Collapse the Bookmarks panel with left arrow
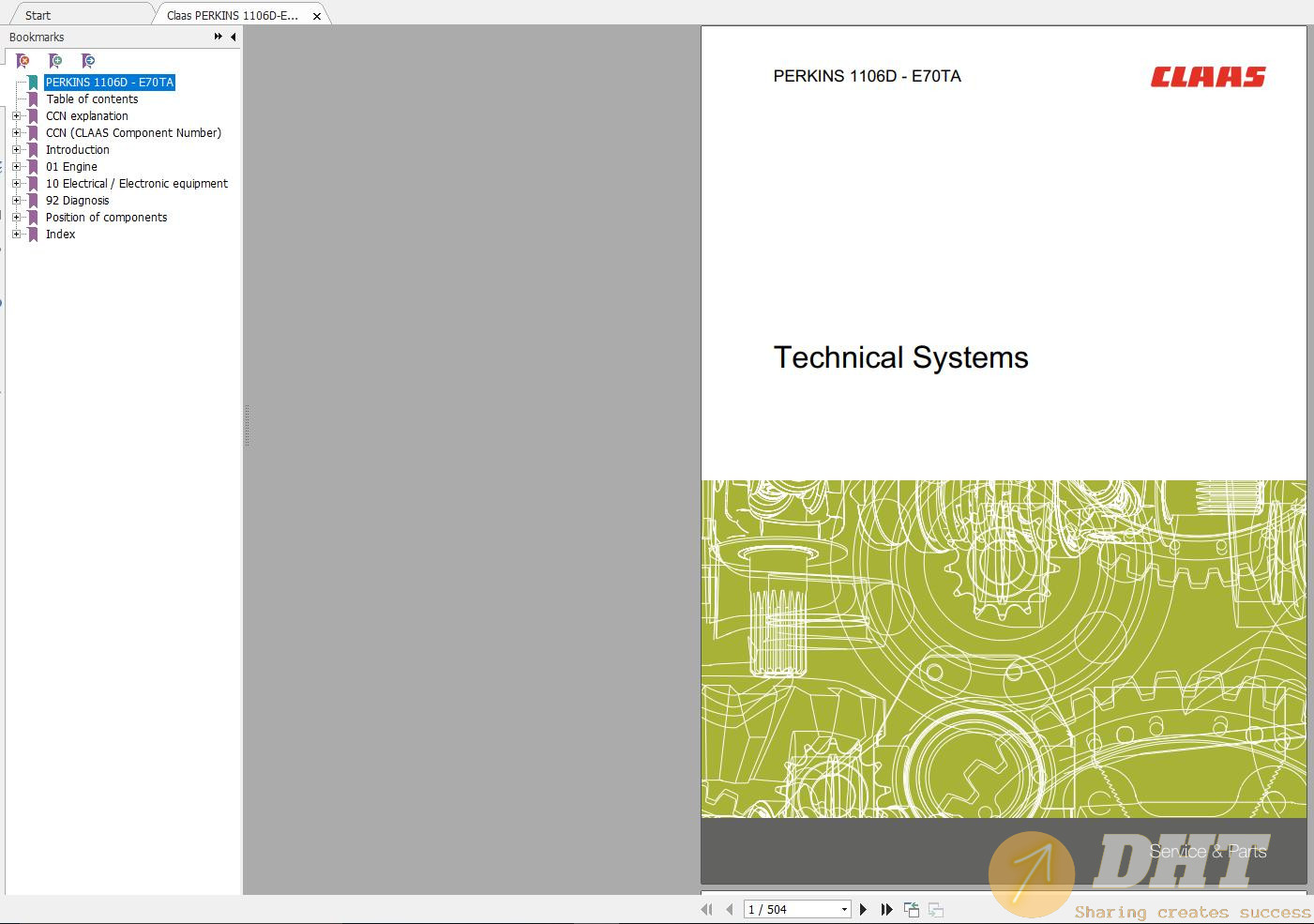This screenshot has height=924, width=1314. [x=233, y=37]
